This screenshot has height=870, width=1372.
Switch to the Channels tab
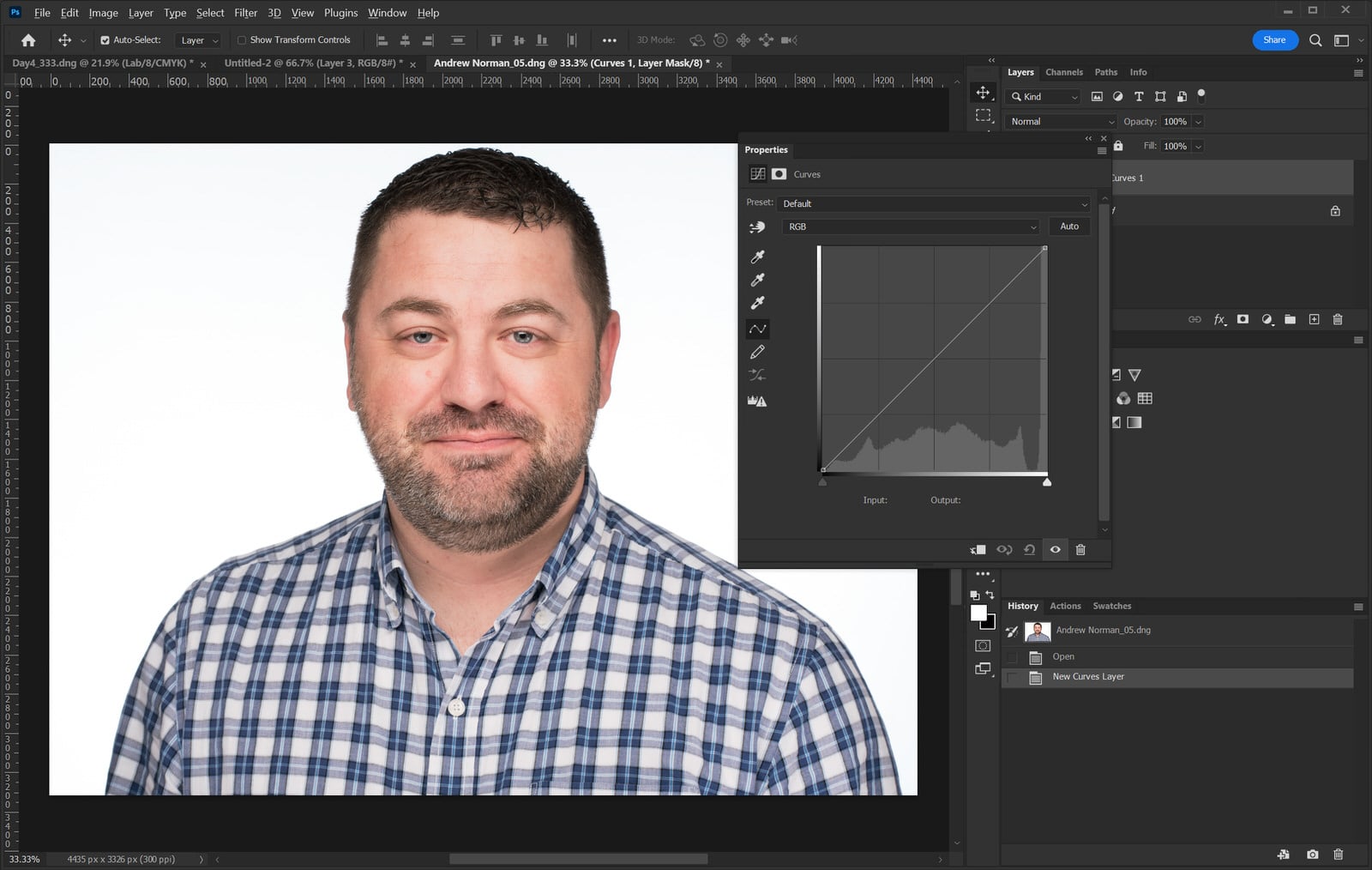1064,72
